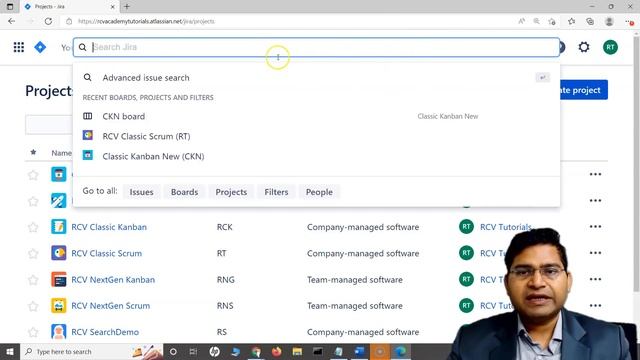Click the RT lead avatar in RCV Classic Scrum row
640x360 pixels.
click(x=467, y=253)
